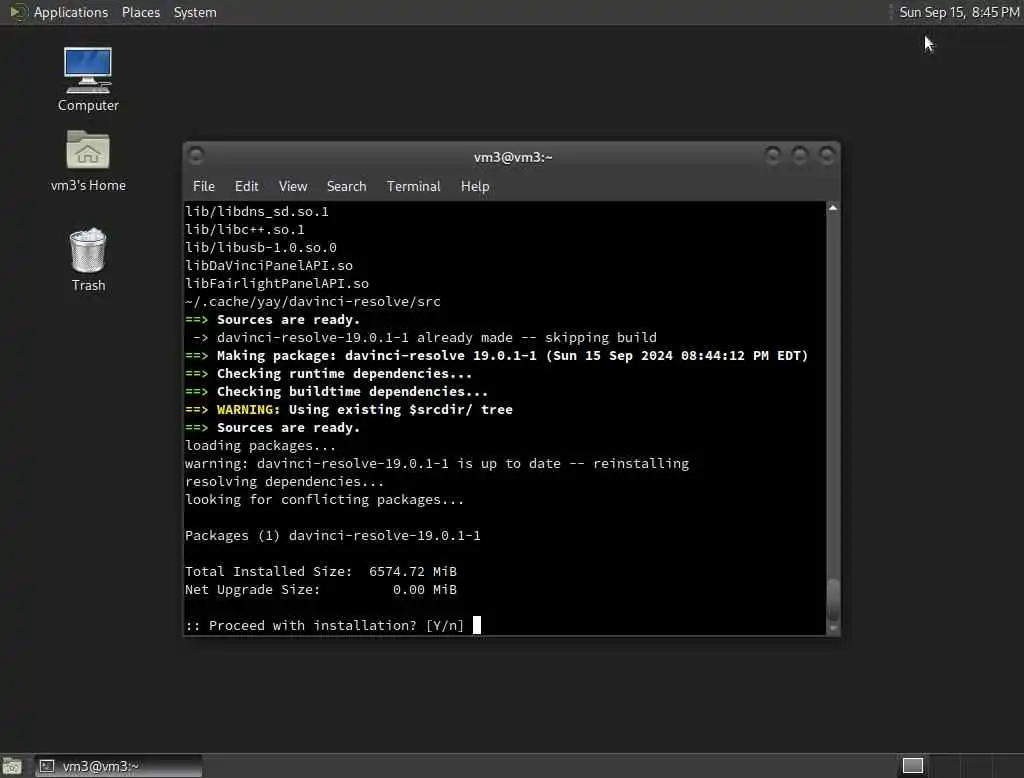Click 'Packages (1) davinci-resolve-19.0.1-1' line
This screenshot has width=1024, height=778.
point(332,536)
